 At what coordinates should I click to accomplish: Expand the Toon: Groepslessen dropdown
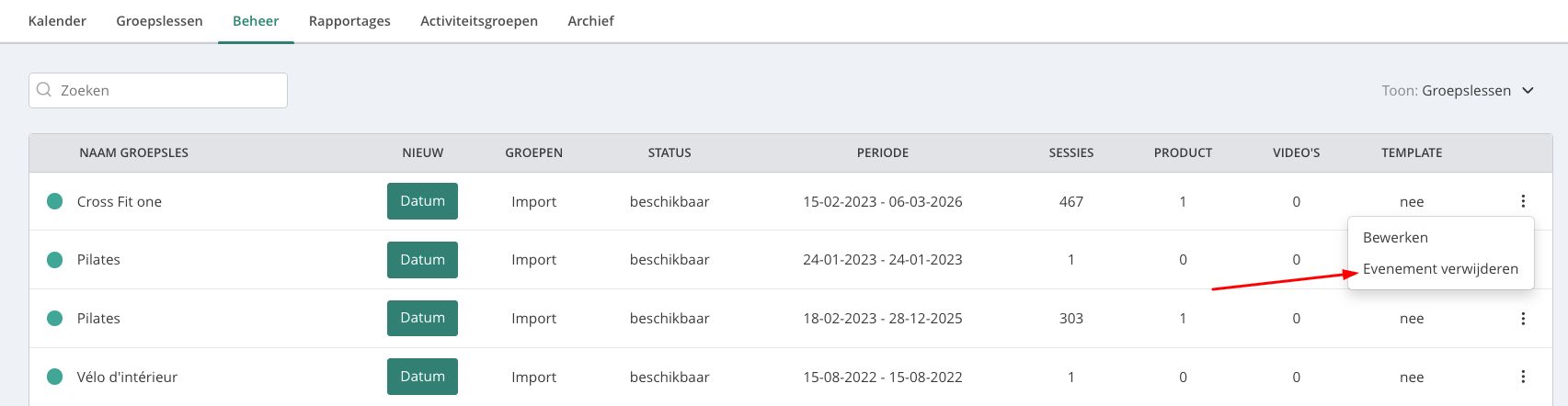pyautogui.click(x=1458, y=90)
